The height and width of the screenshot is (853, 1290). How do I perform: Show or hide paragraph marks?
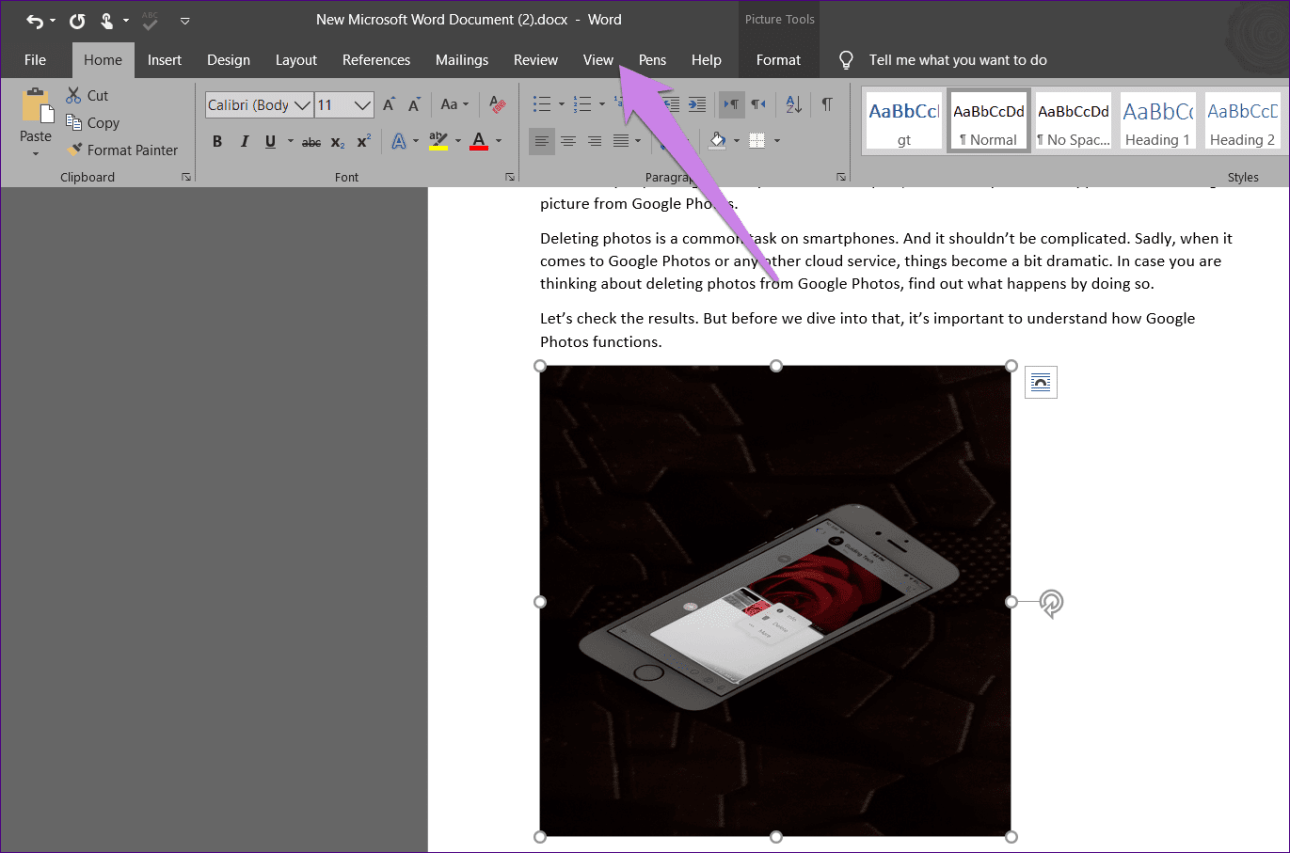[x=827, y=105]
